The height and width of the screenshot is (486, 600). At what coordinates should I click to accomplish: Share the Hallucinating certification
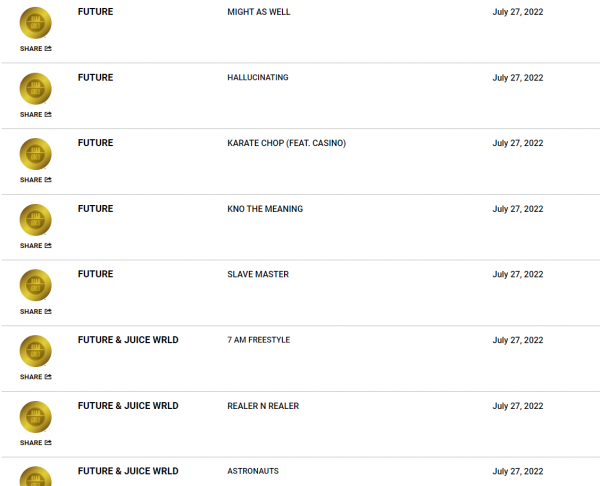pos(36,114)
